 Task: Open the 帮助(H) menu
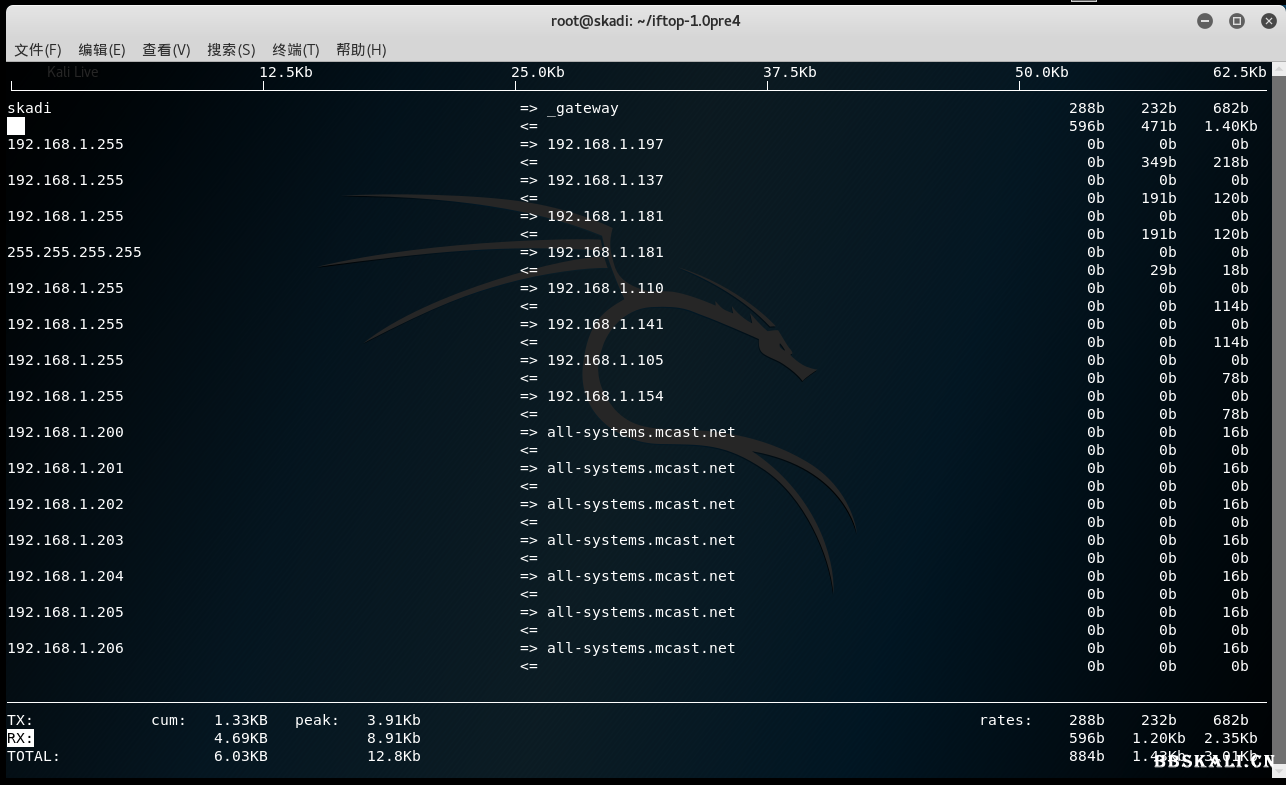(x=361, y=49)
